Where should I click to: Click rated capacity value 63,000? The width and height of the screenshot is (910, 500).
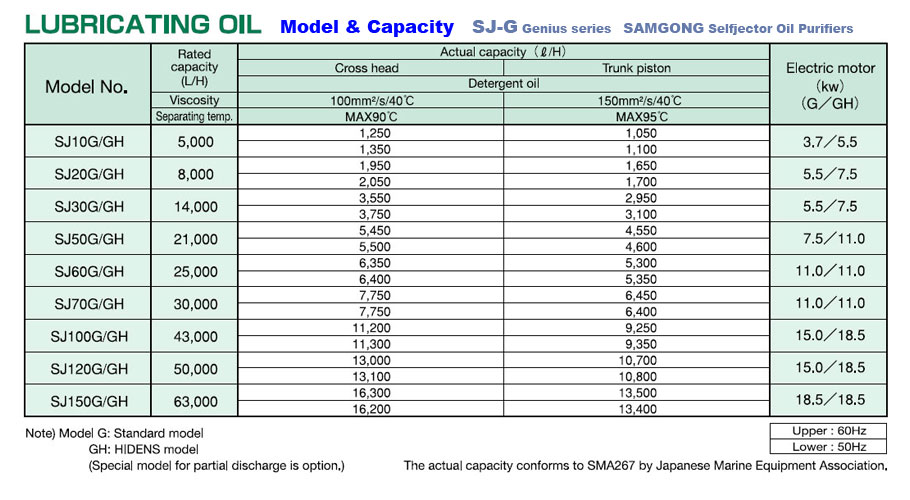tap(196, 401)
